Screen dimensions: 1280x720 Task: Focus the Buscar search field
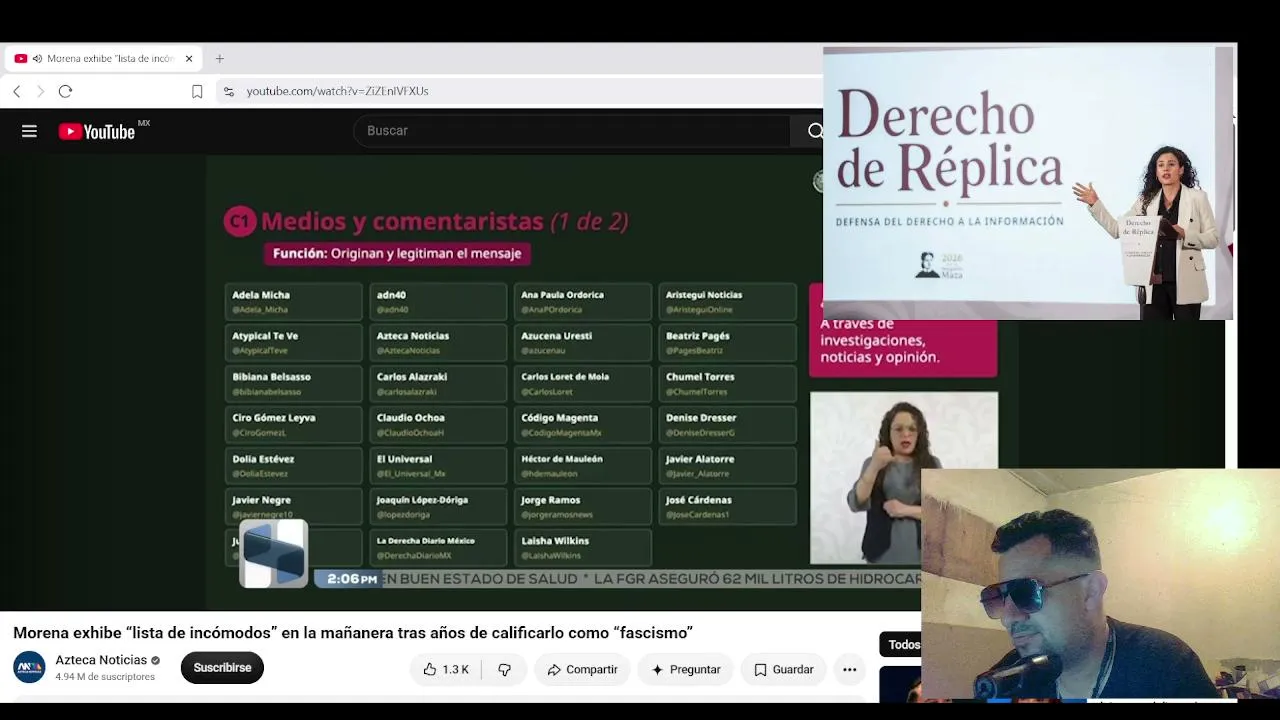pyautogui.click(x=572, y=131)
